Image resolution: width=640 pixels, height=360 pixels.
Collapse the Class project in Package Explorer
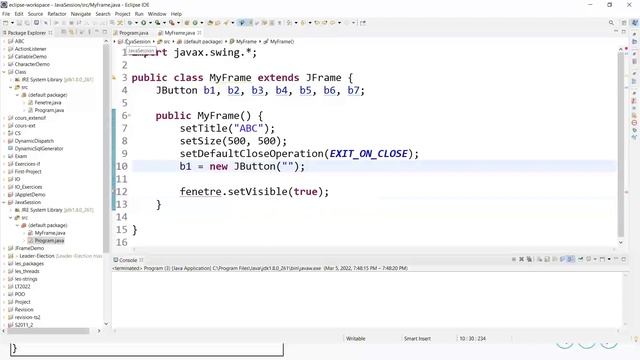(4, 72)
